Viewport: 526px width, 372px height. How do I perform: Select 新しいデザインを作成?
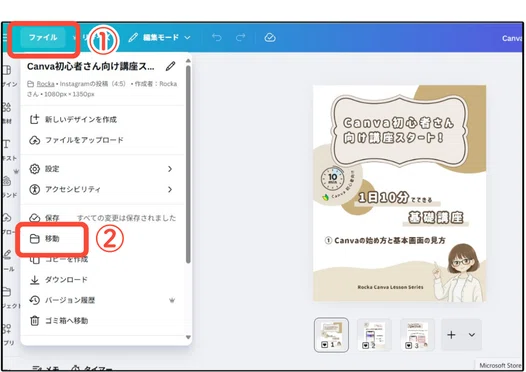(x=103, y=119)
